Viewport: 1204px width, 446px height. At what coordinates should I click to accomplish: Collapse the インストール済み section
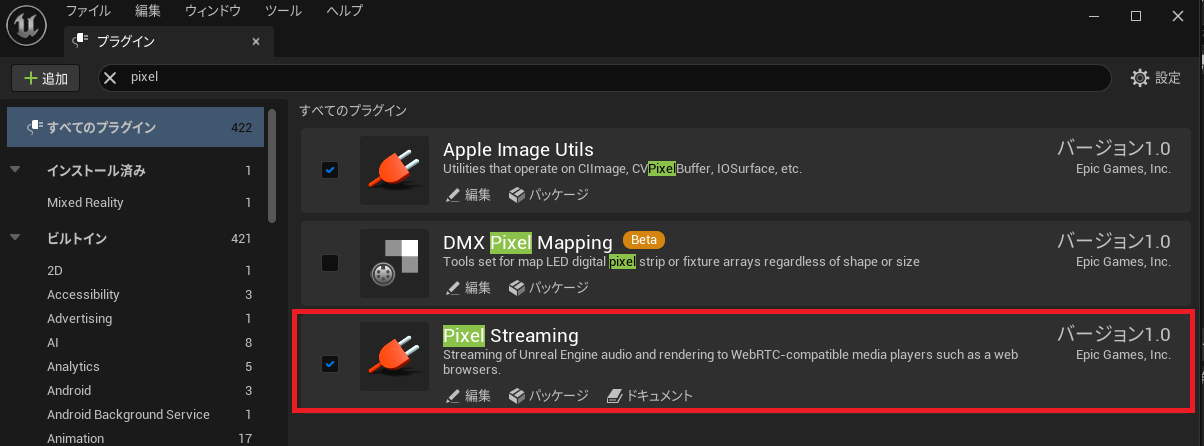coord(15,171)
